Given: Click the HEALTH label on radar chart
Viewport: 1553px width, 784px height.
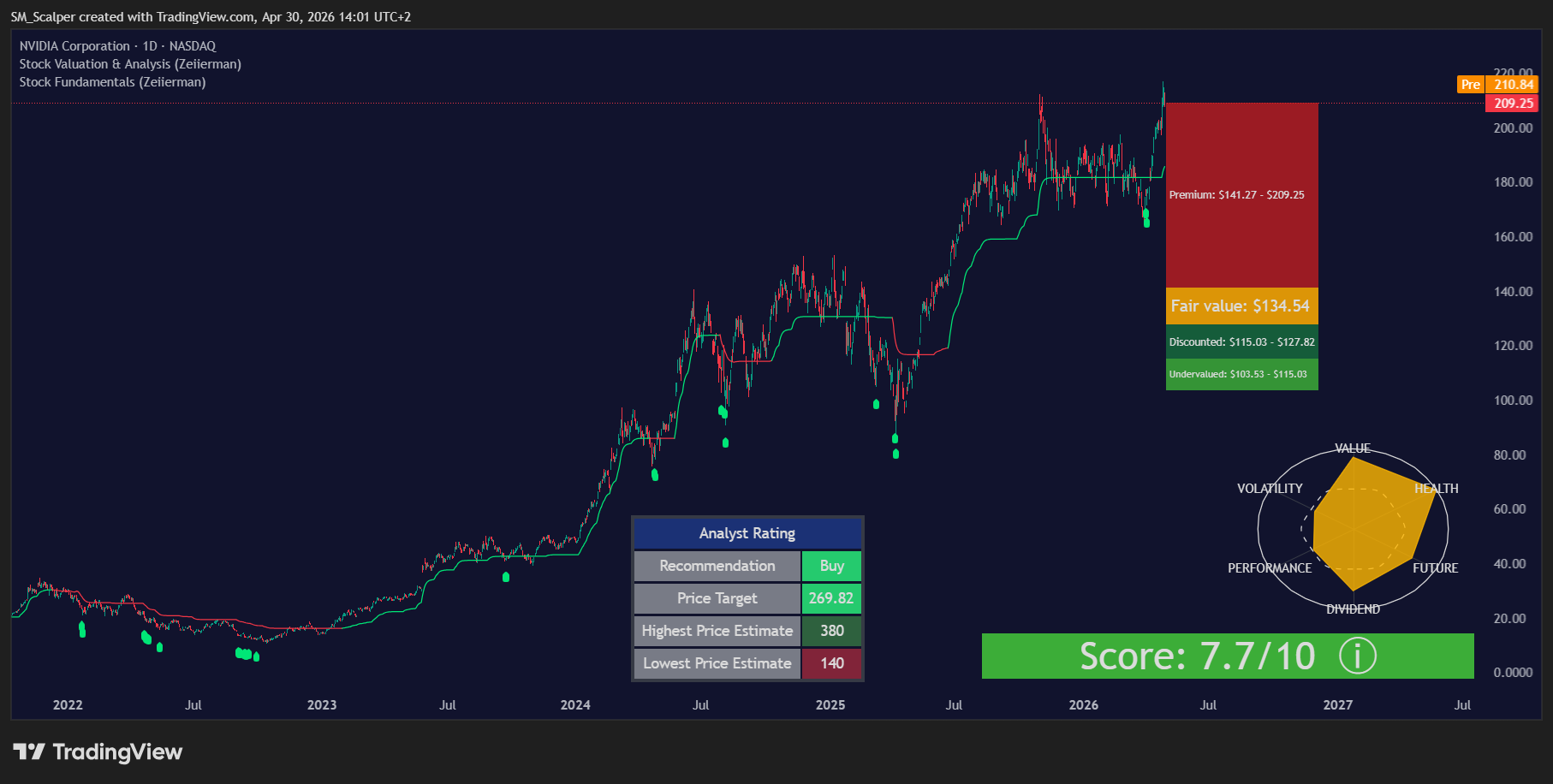Looking at the screenshot, I should click(1437, 489).
